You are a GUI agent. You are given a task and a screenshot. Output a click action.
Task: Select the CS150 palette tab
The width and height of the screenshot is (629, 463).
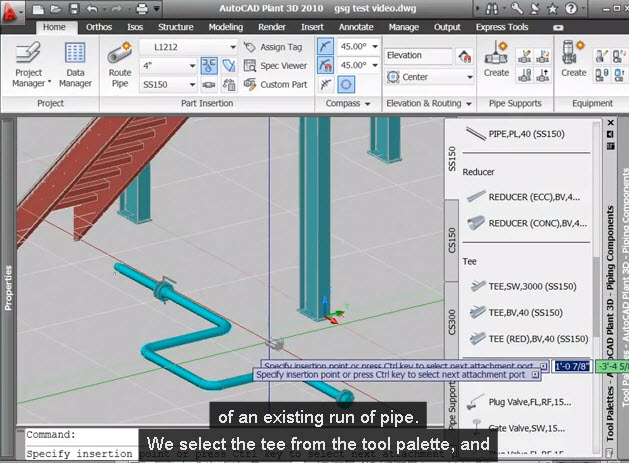pos(452,240)
